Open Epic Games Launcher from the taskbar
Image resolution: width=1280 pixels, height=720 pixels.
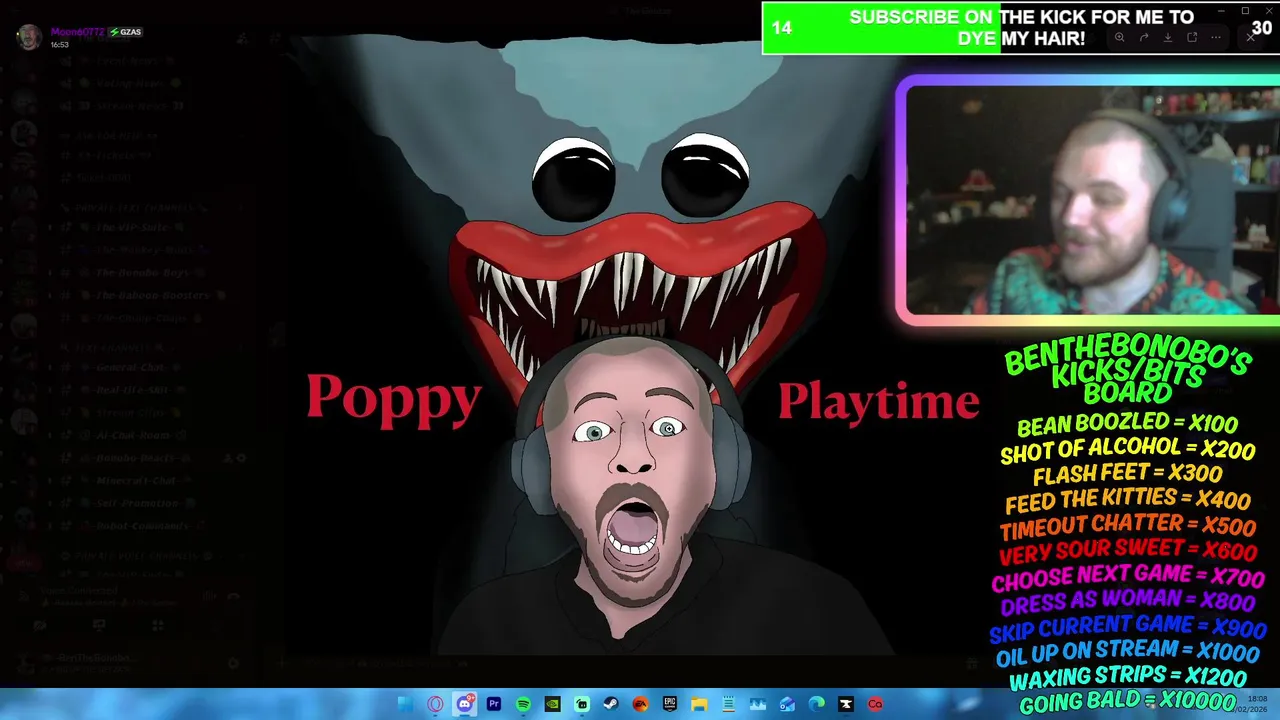pyautogui.click(x=669, y=704)
